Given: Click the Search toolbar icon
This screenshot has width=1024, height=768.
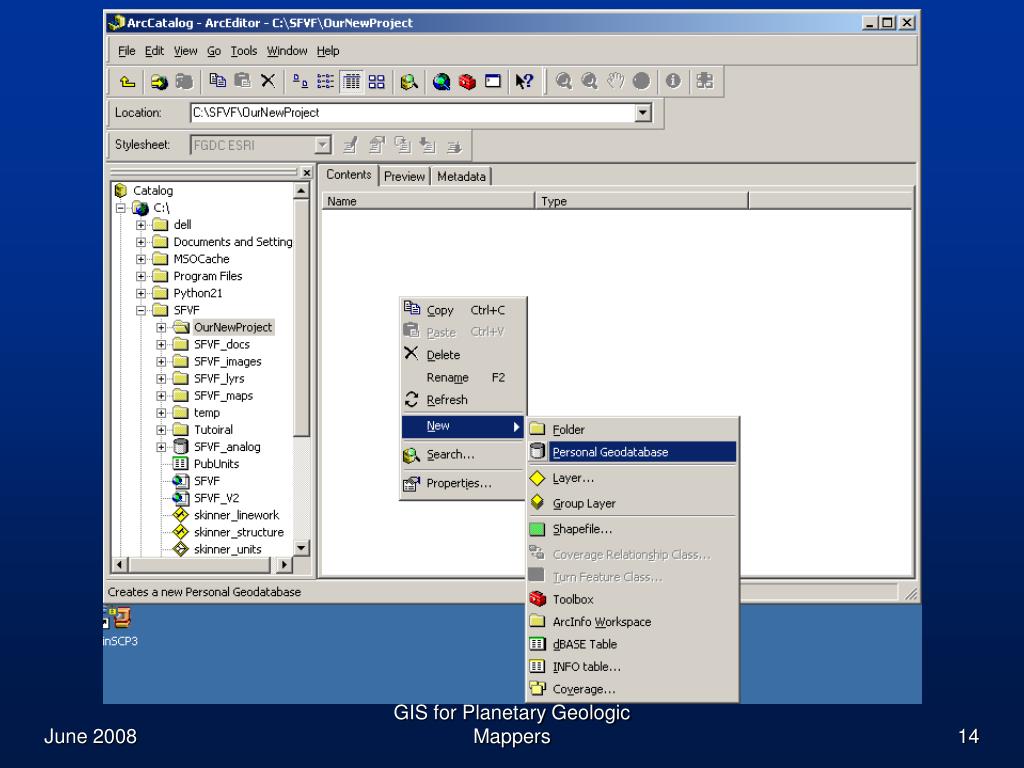Looking at the screenshot, I should click(x=409, y=82).
